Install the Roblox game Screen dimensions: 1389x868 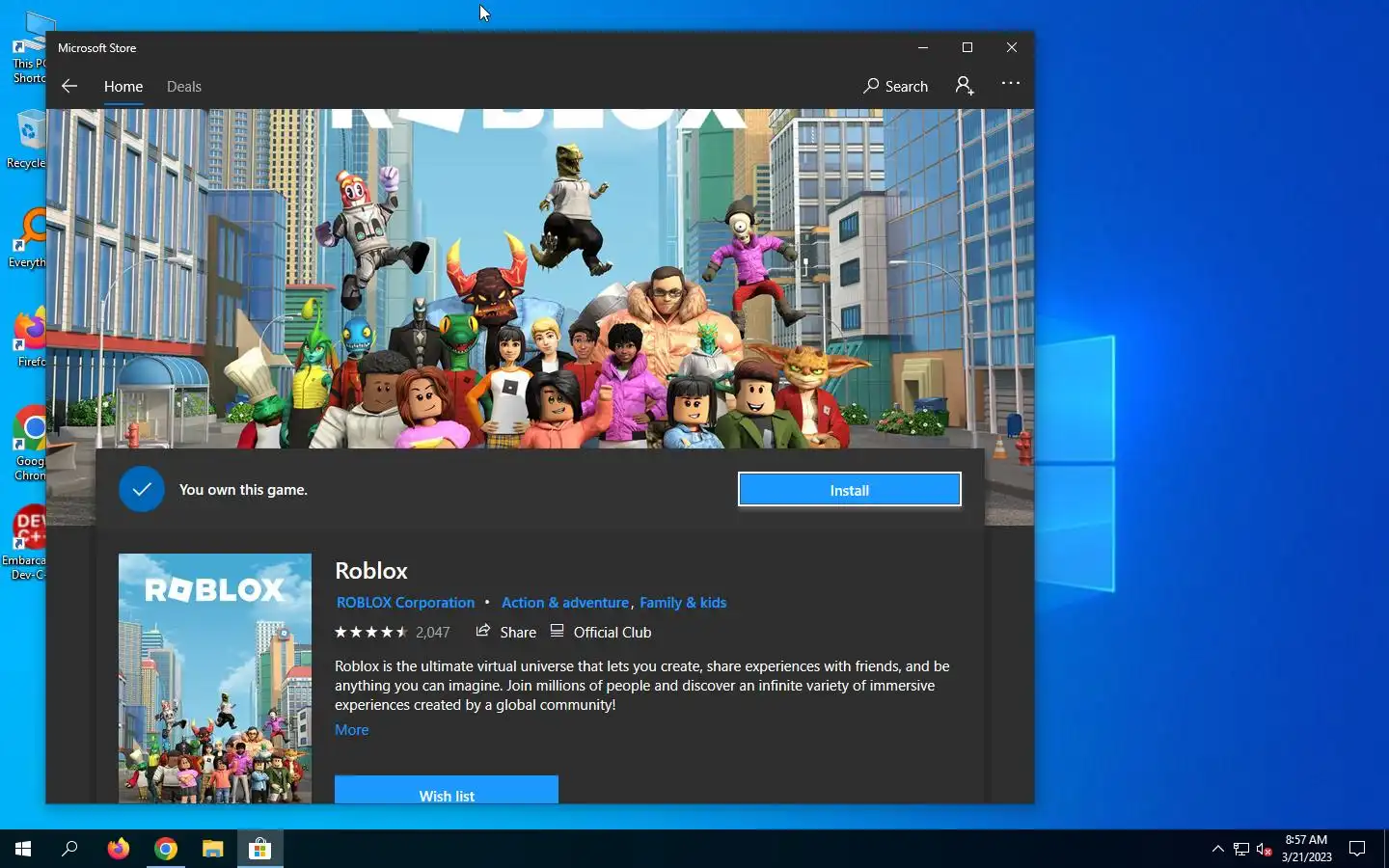[x=849, y=490]
